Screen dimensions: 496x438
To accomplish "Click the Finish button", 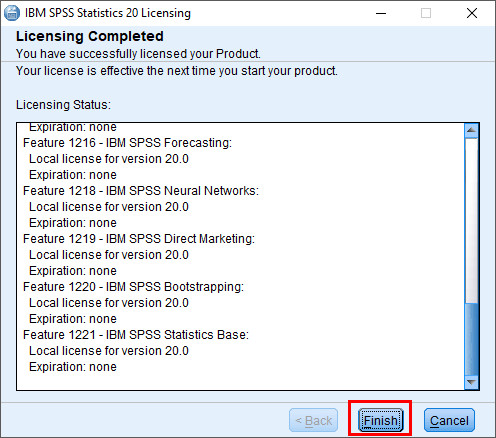I will [380, 420].
